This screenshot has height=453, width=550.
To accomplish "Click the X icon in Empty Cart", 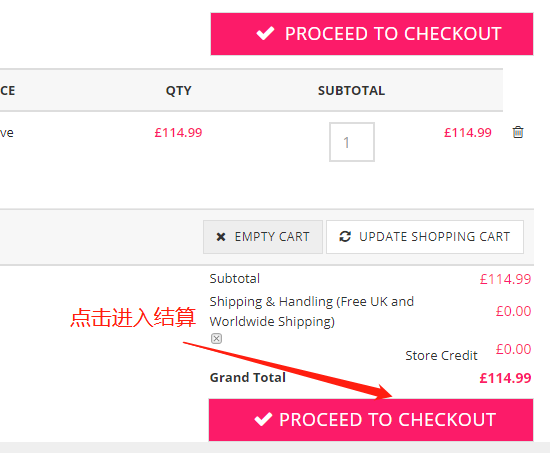I will [x=221, y=237].
